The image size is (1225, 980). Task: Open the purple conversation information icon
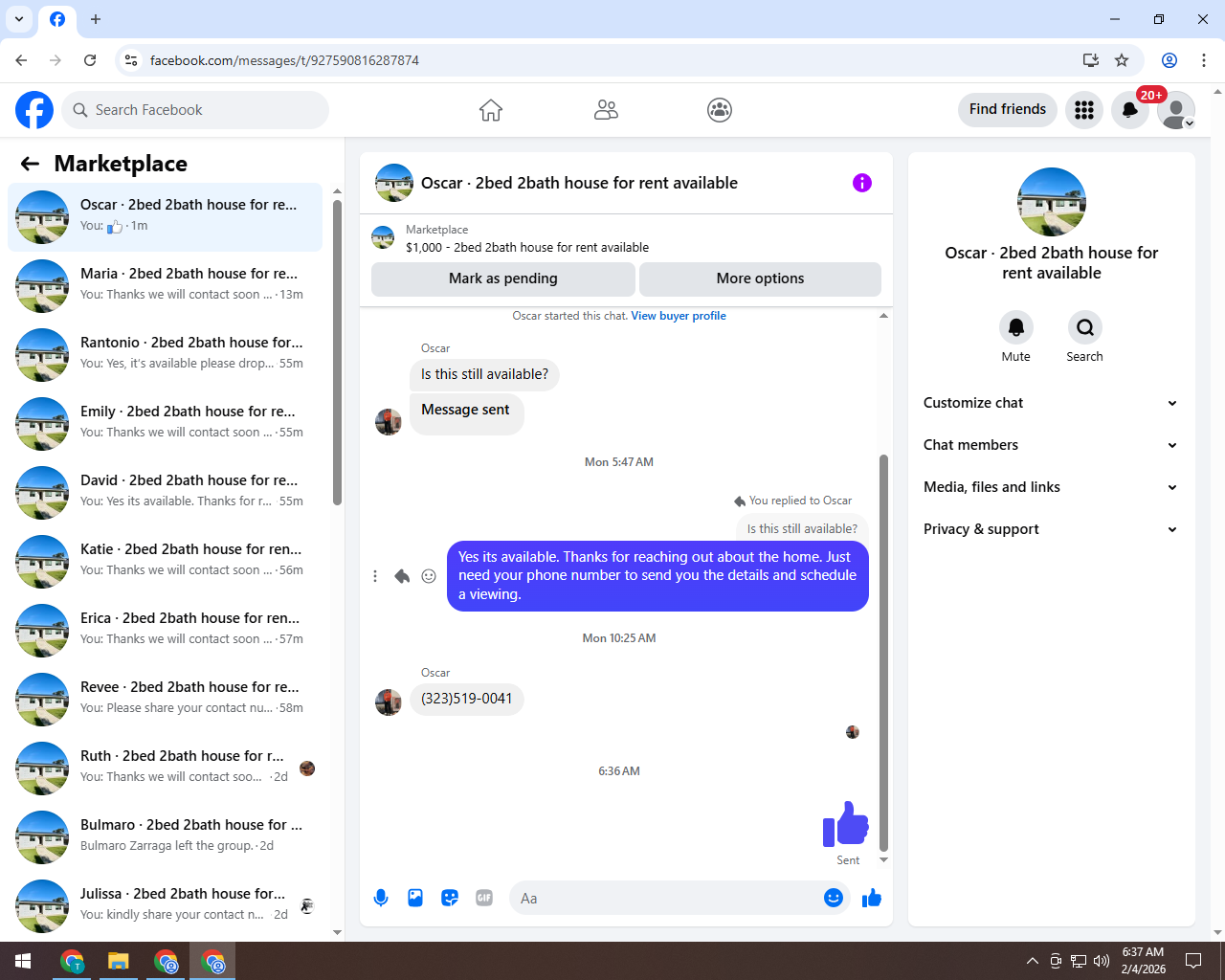862,183
